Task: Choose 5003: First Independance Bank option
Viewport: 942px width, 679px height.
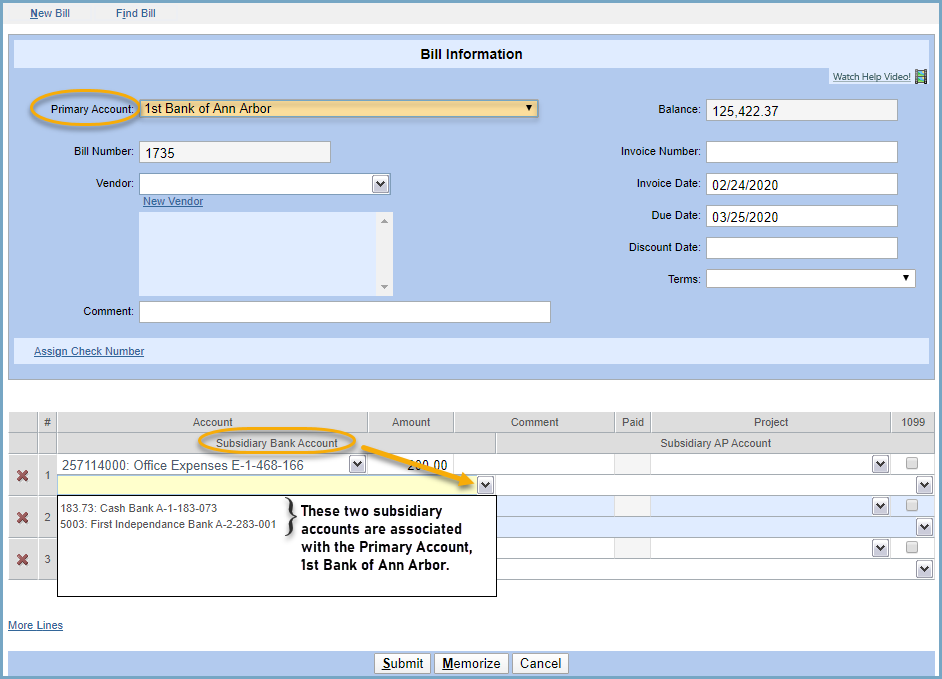Action: 168,525
